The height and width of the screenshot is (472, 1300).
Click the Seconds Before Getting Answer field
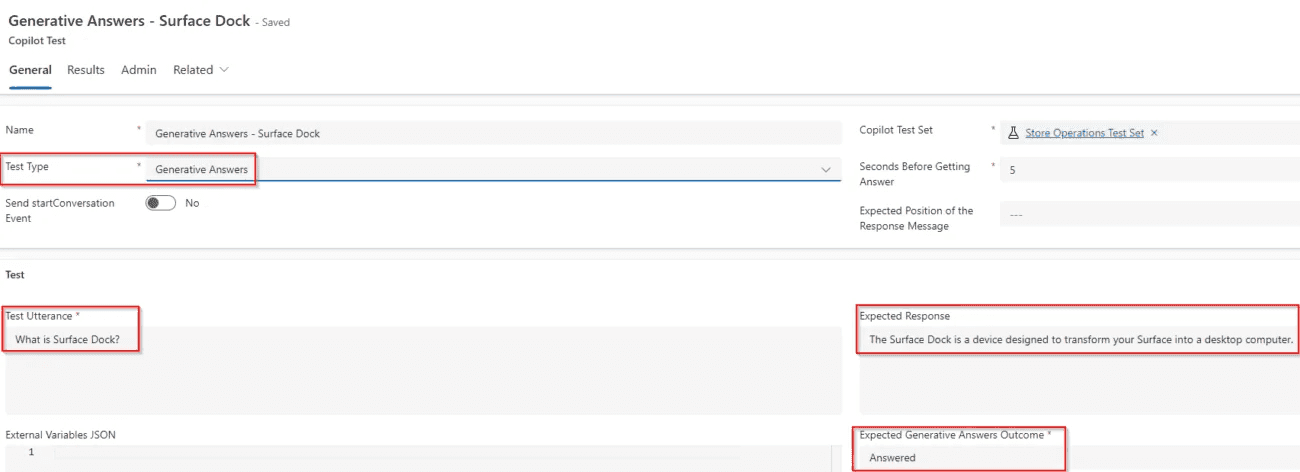click(x=1149, y=170)
